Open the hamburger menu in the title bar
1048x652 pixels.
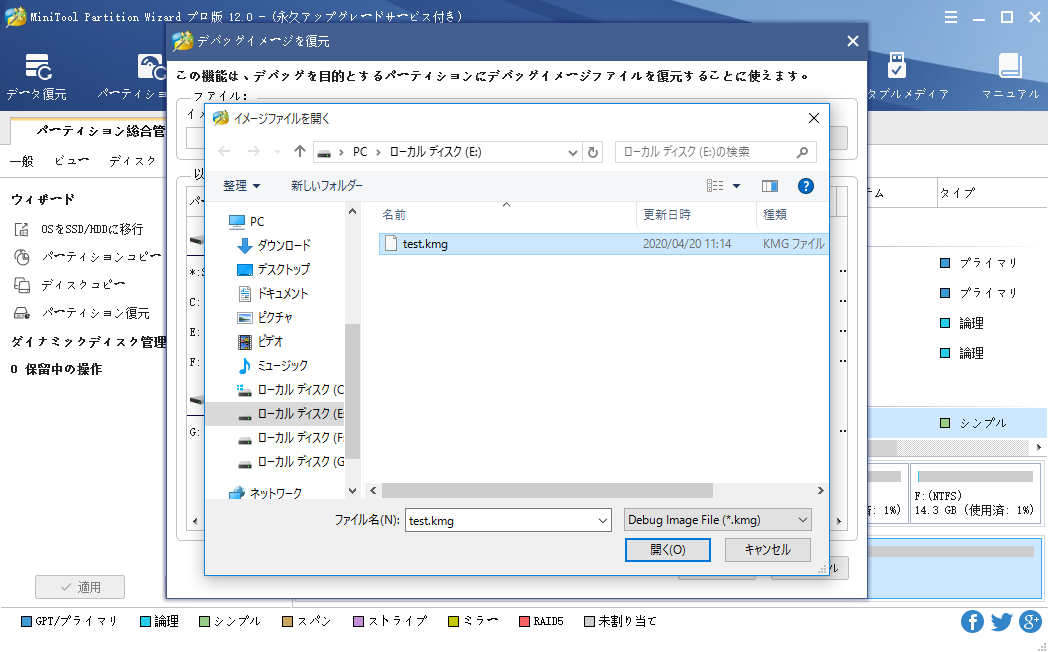coord(949,16)
